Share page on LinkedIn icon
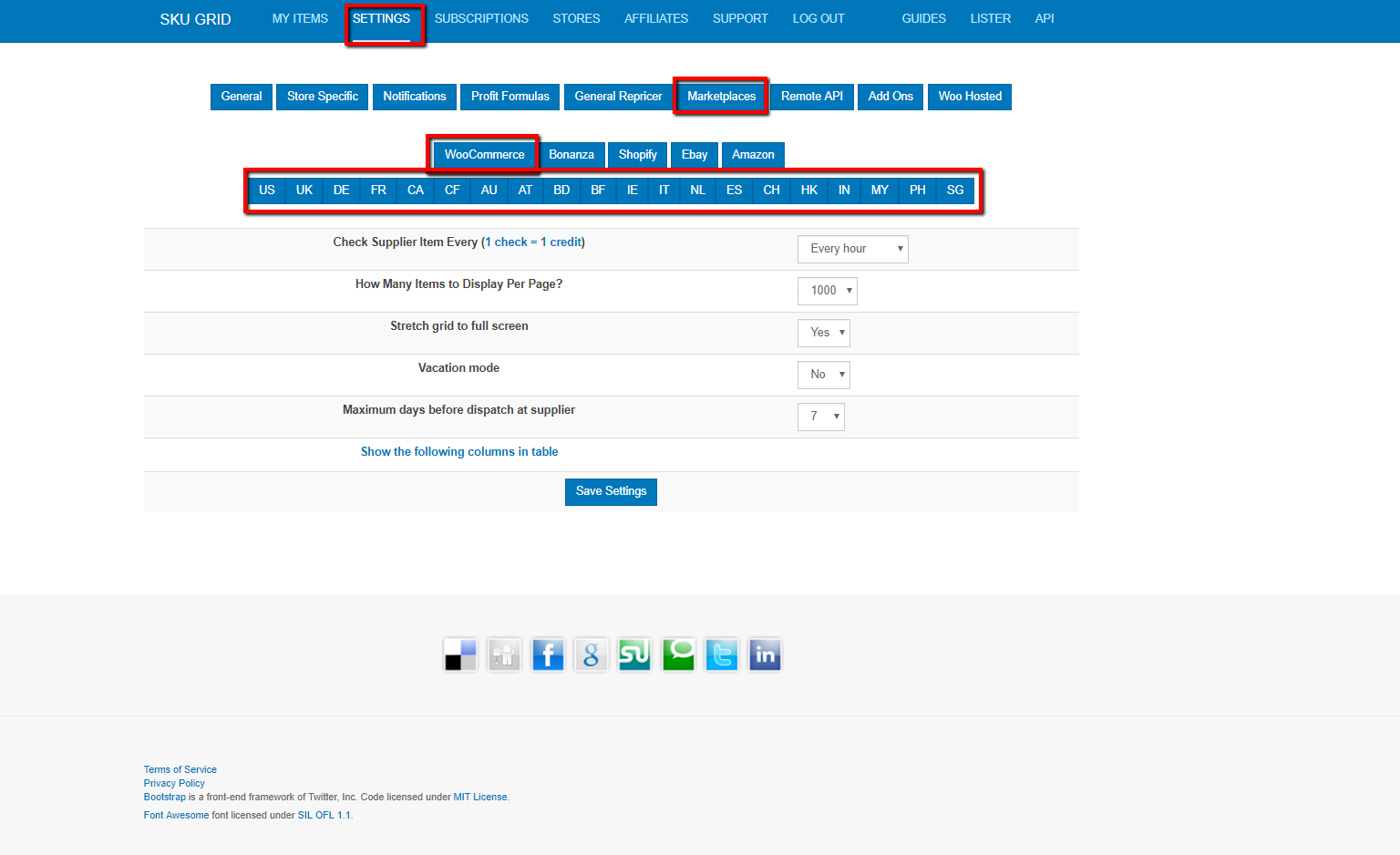This screenshot has width=1400, height=855. point(765,654)
